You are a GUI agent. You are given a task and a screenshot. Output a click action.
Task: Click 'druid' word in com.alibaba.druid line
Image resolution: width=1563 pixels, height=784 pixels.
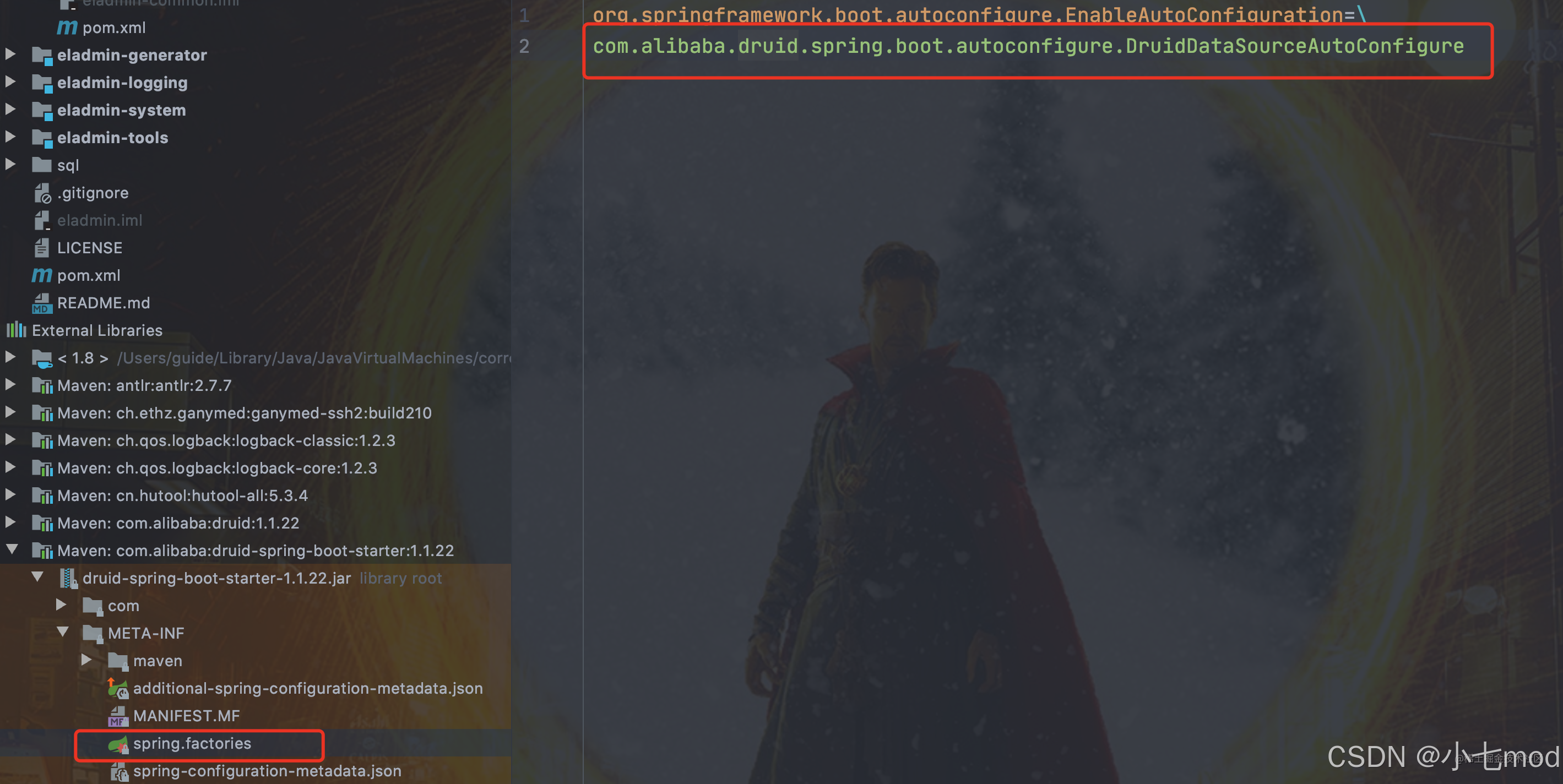point(768,46)
